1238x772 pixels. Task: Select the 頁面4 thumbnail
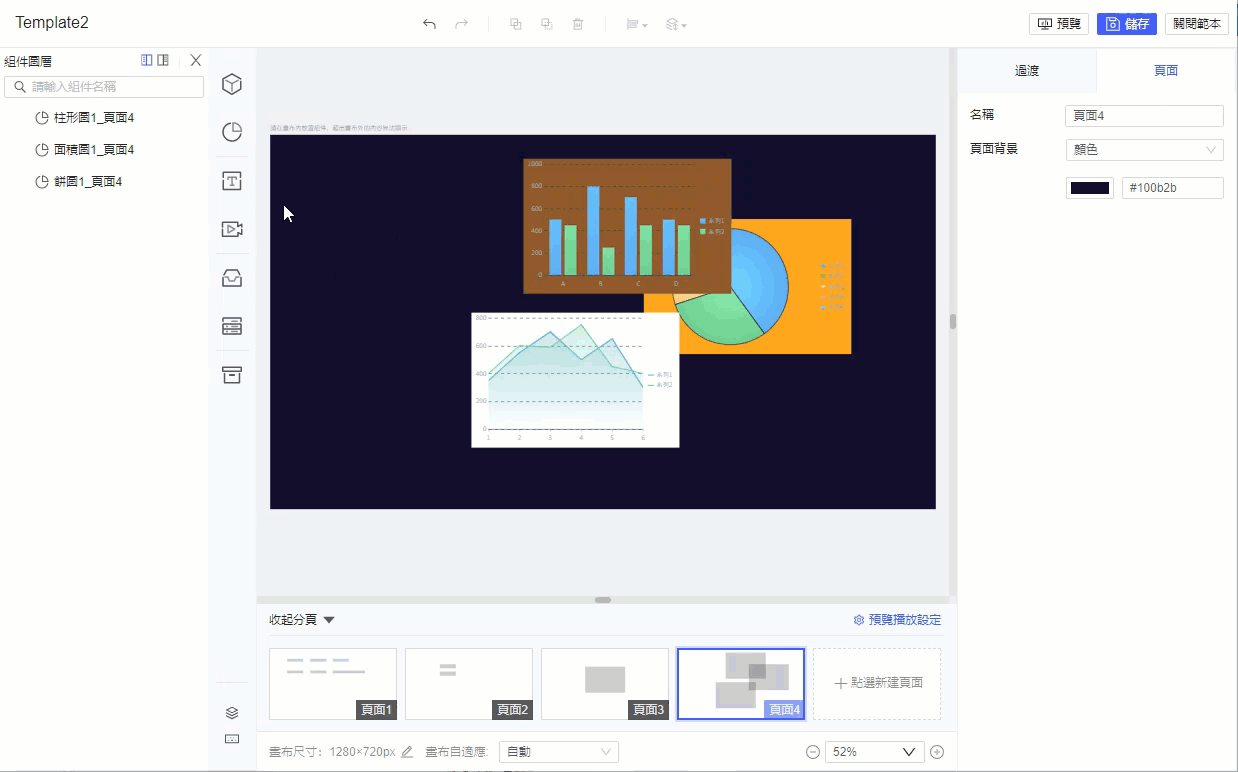pos(741,684)
